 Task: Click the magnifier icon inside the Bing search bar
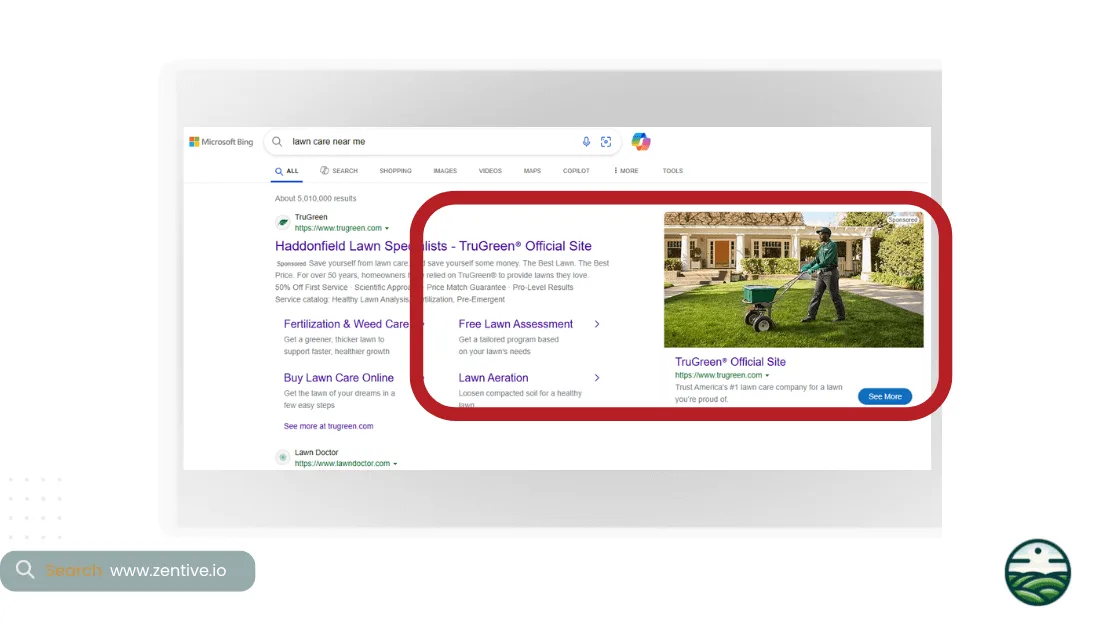click(277, 141)
